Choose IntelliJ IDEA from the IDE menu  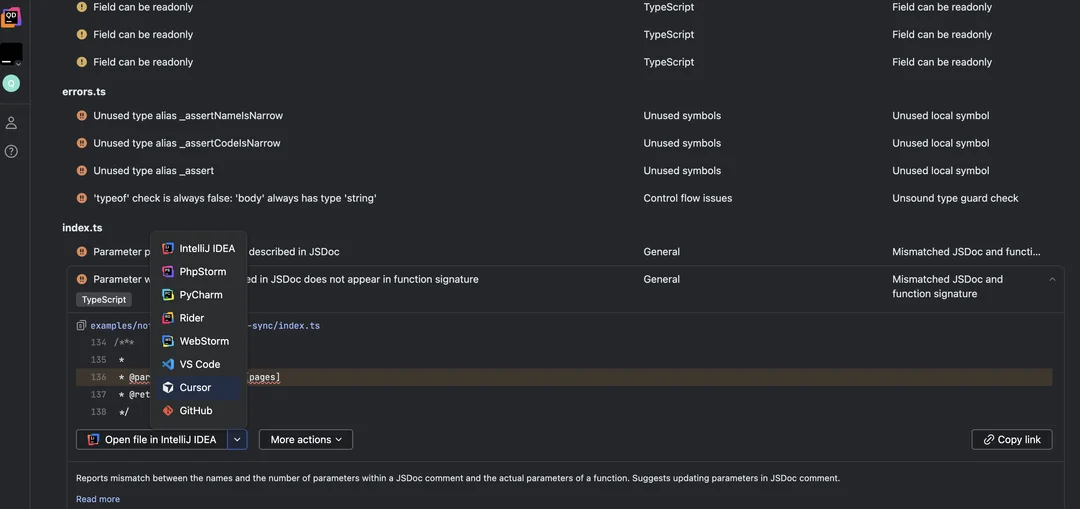point(198,249)
